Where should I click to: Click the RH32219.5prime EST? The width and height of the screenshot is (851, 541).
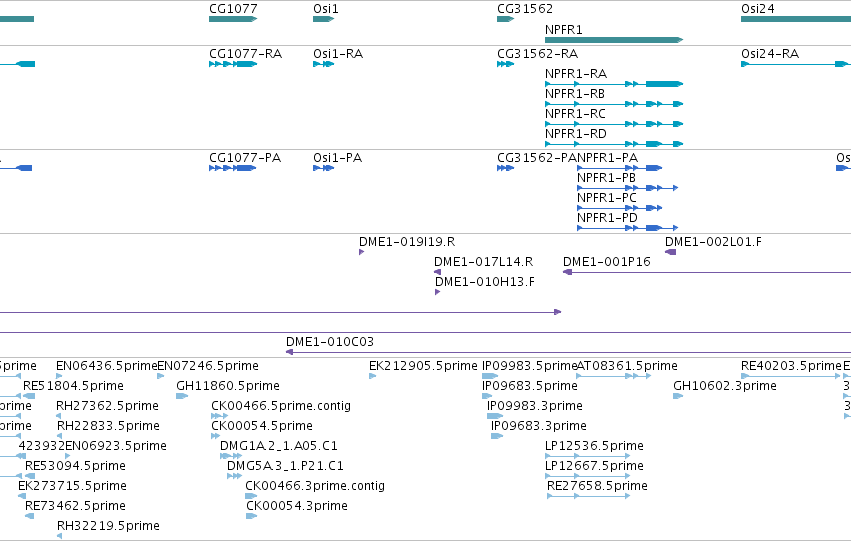pos(60,537)
